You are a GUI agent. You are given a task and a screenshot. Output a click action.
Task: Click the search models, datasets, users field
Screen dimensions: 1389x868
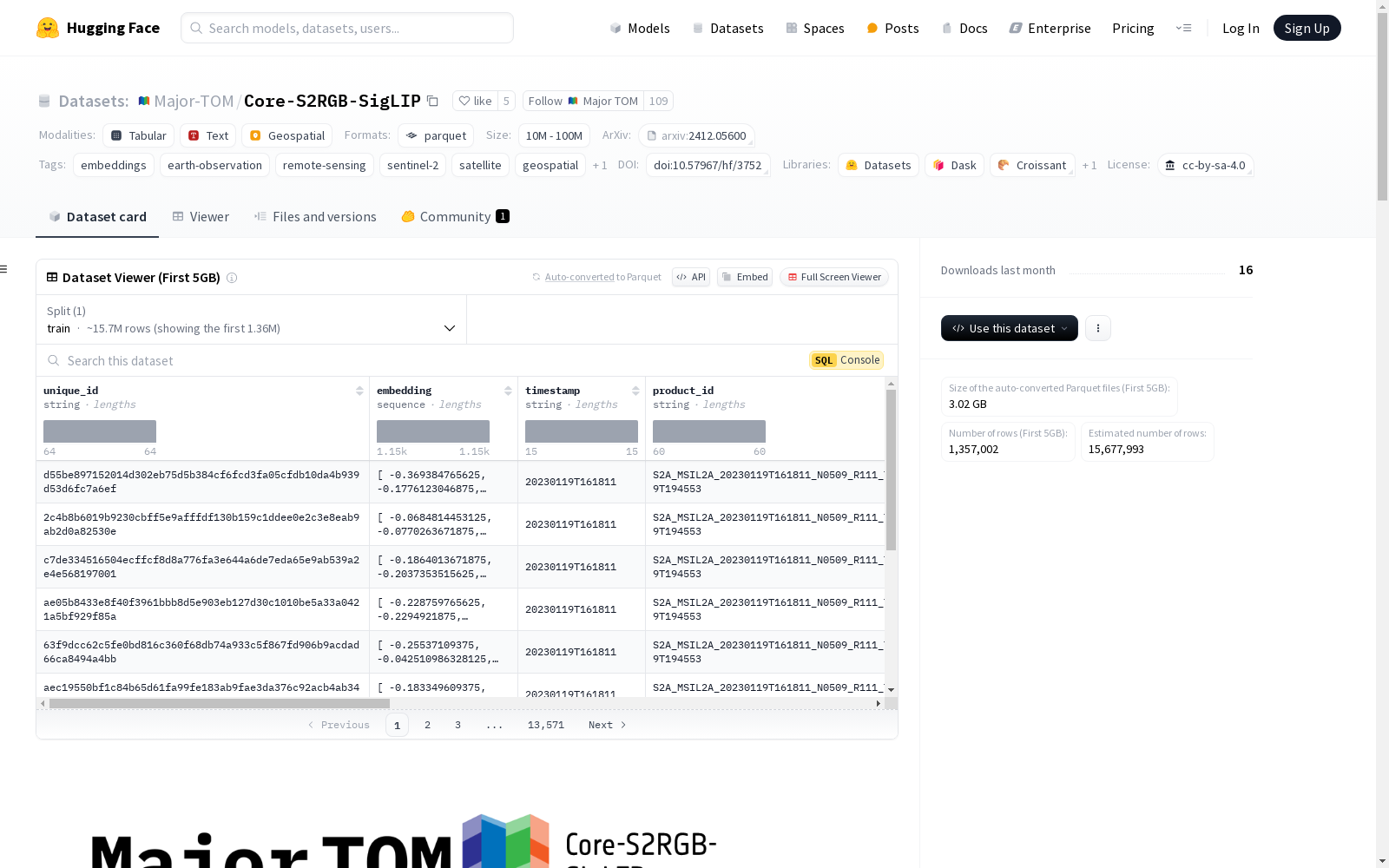(x=347, y=28)
